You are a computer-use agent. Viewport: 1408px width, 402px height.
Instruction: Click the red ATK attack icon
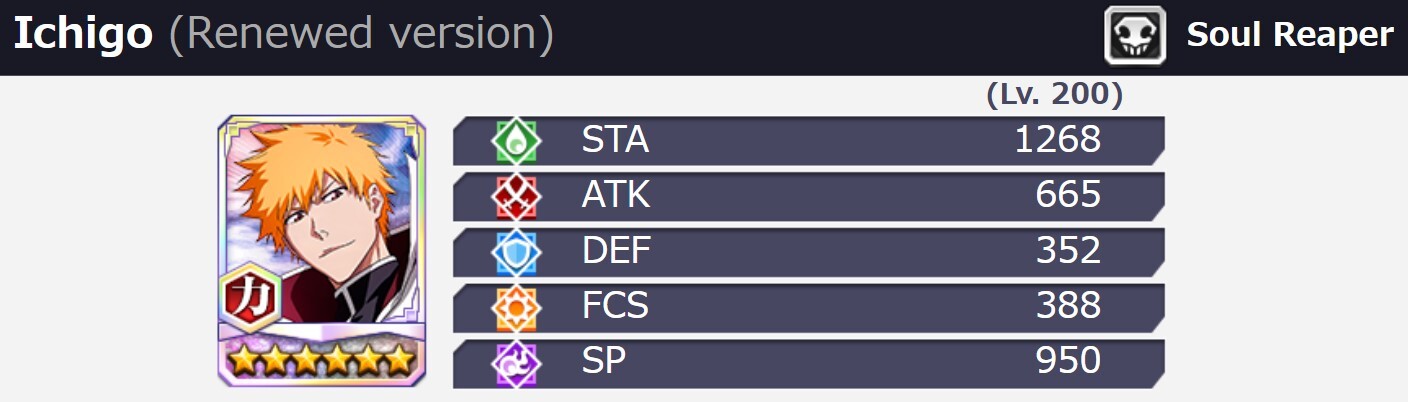[x=516, y=197]
